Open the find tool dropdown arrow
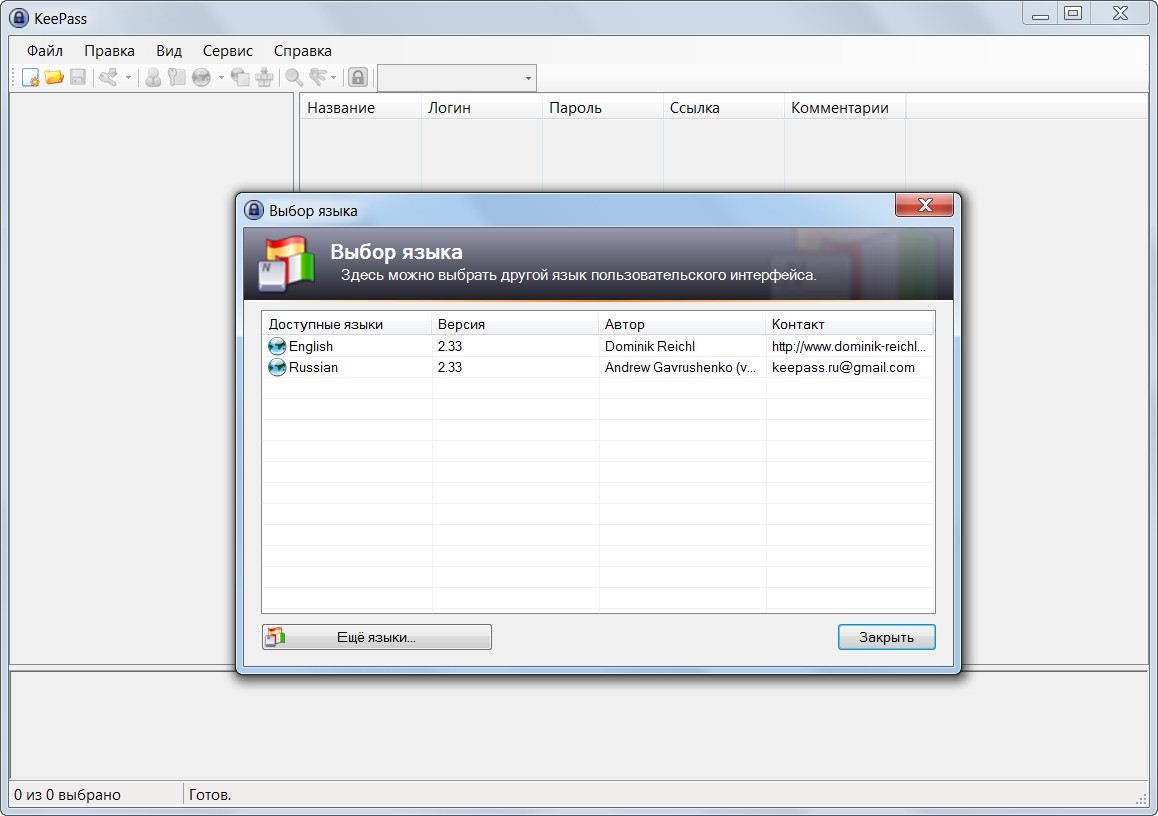Screen dimensions: 1158x816 tap(334, 77)
